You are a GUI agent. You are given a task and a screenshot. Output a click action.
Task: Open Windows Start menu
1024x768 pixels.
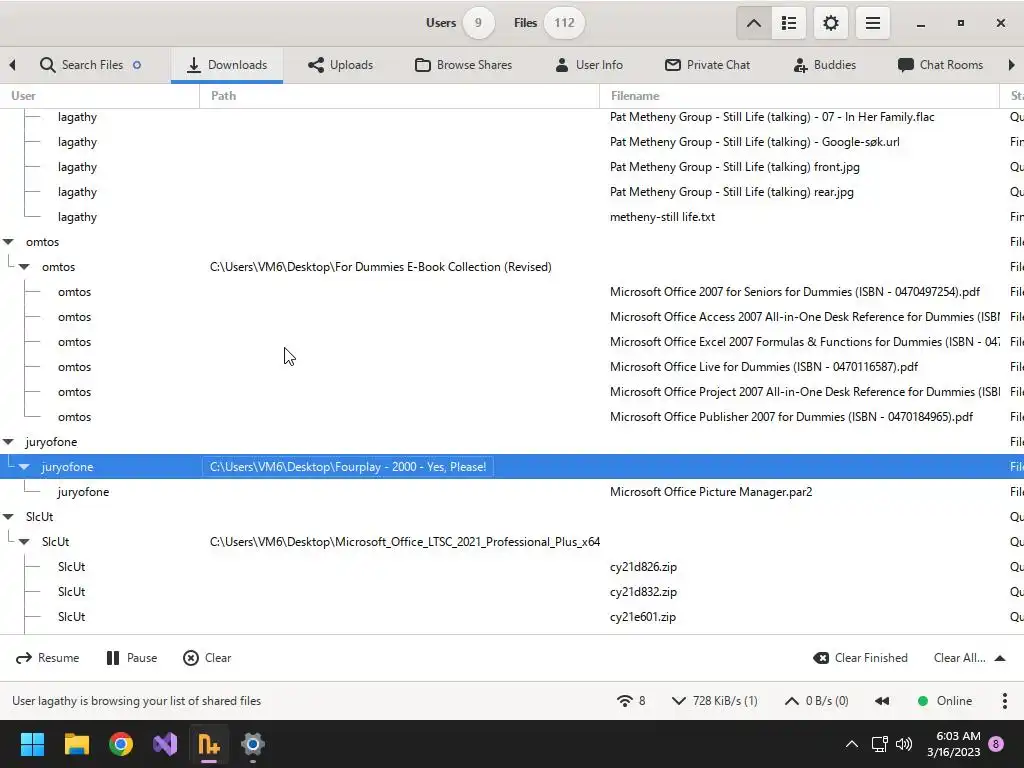click(x=32, y=744)
